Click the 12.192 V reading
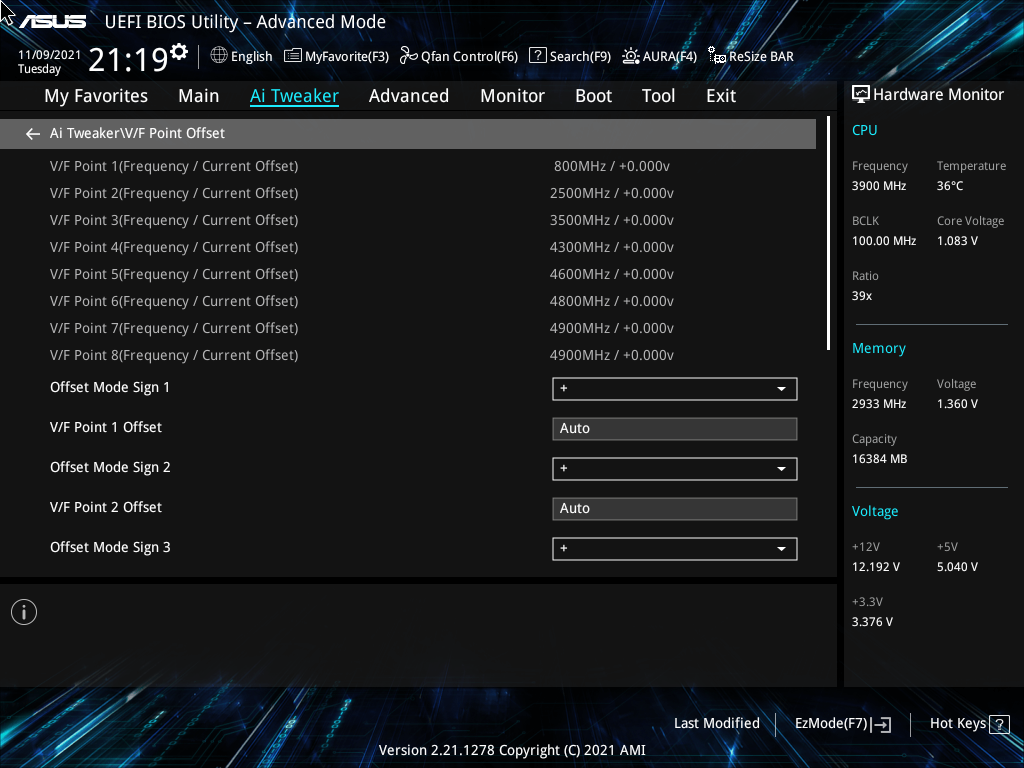This screenshot has height=768, width=1024. pos(876,567)
